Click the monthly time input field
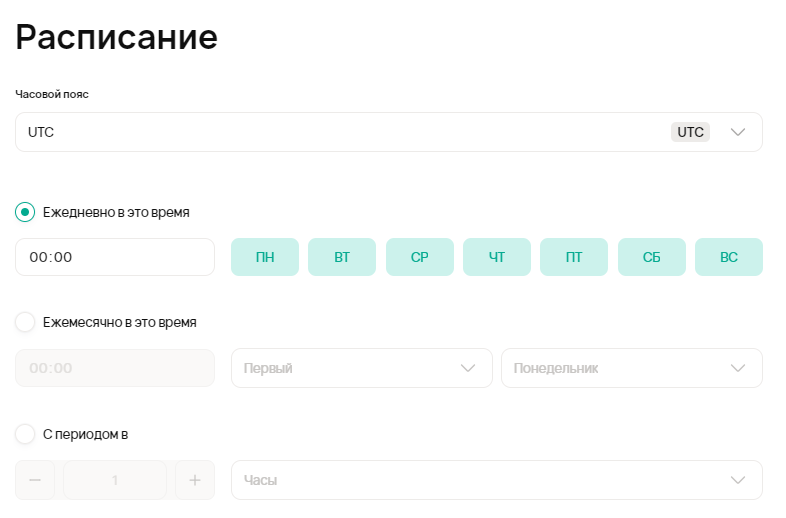This screenshot has width=786, height=518. coord(115,368)
